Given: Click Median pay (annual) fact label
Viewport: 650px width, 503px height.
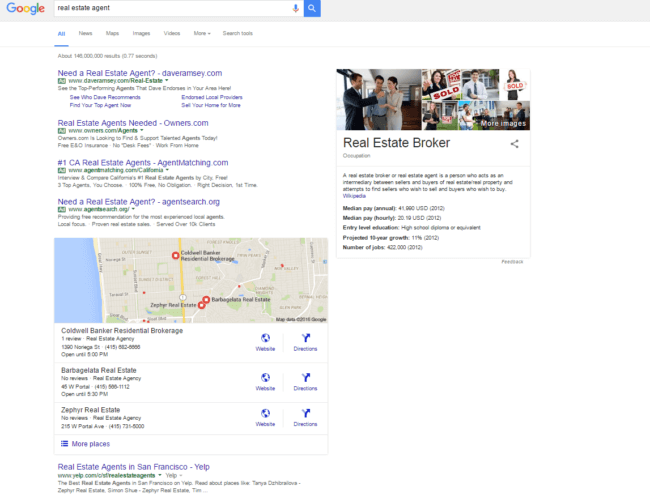Looking at the screenshot, I should coord(369,208).
